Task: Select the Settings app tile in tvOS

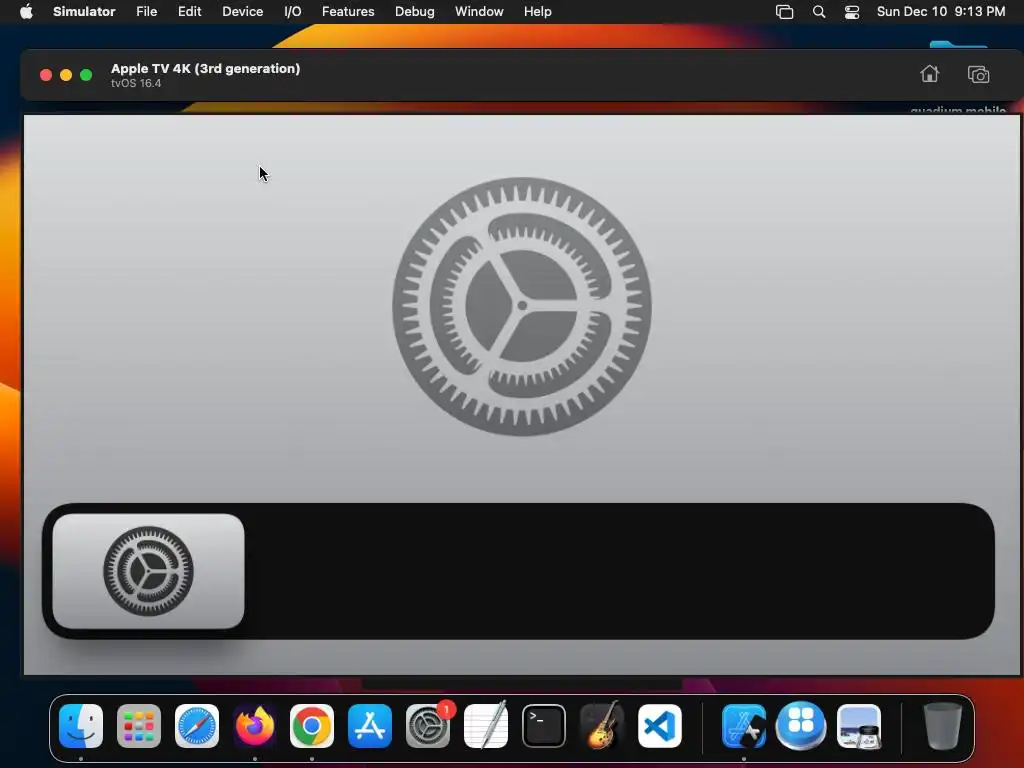Action: [148, 571]
